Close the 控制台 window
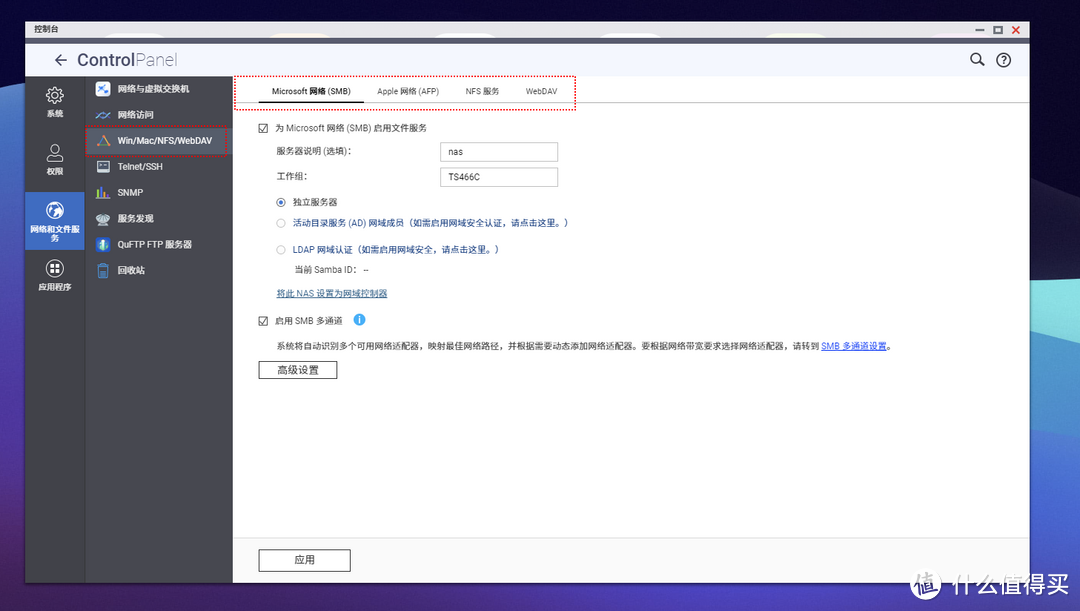 coord(1015,30)
